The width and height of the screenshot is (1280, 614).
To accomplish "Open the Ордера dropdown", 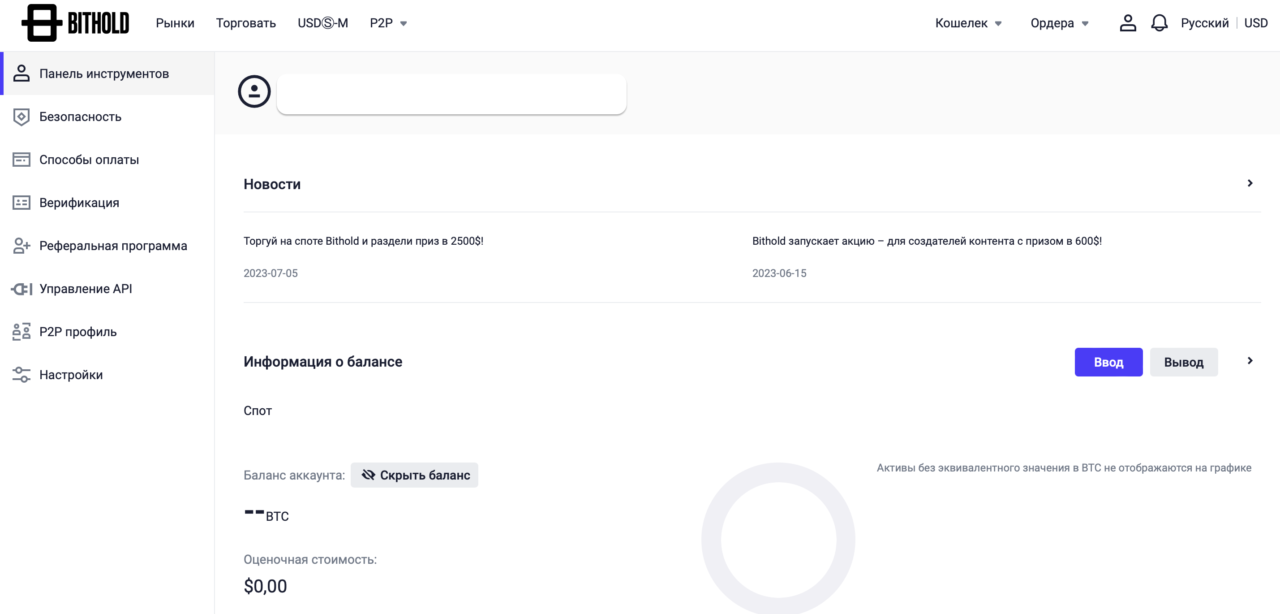I will click(1060, 23).
